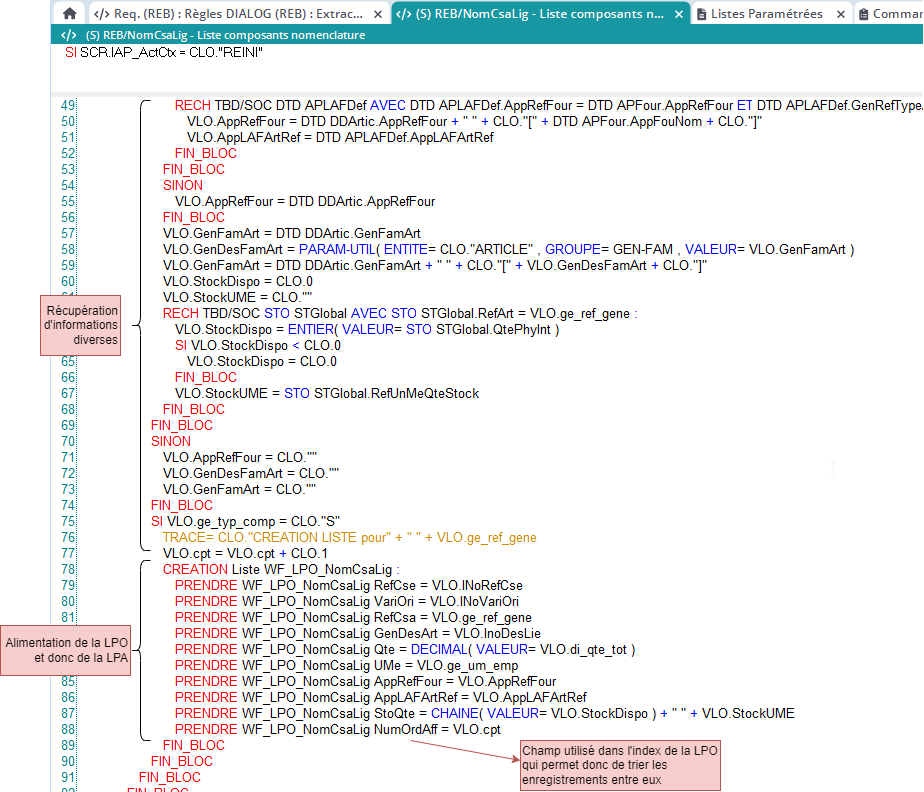
Task: Switch to the Listes Paramétrées tab
Action: [765, 14]
